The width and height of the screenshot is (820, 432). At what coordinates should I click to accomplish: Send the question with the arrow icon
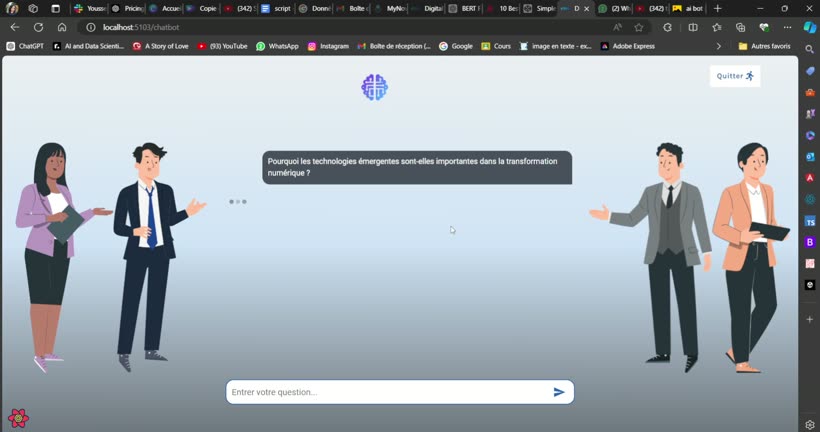(559, 392)
